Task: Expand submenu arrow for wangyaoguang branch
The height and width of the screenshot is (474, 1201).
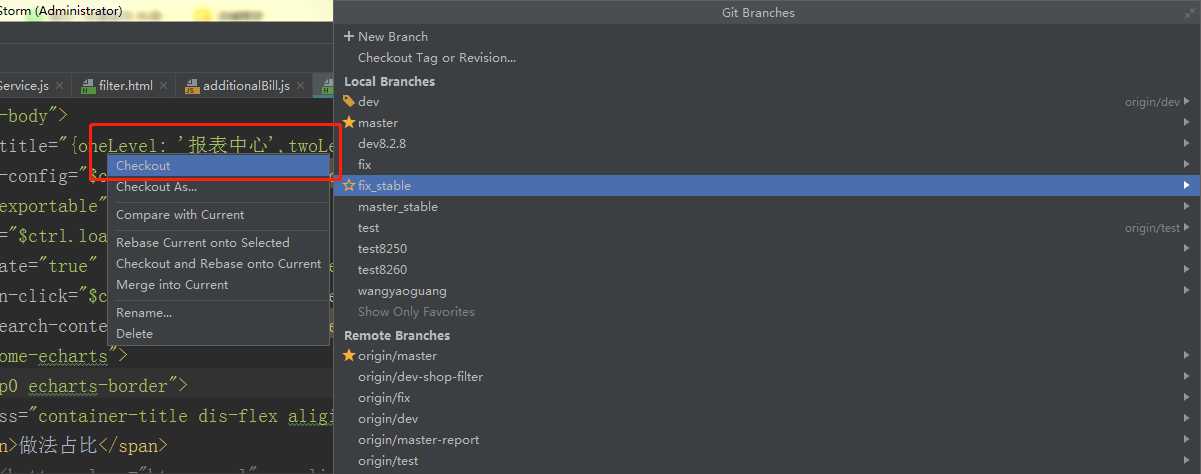Action: (x=1187, y=290)
